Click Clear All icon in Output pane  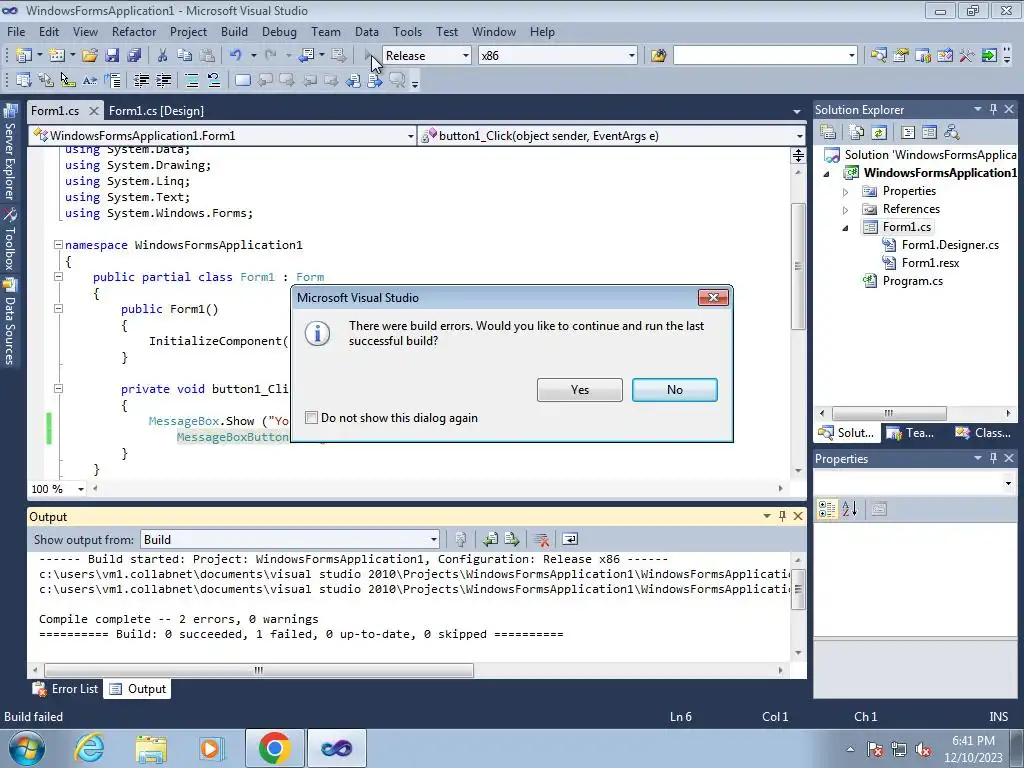click(x=541, y=539)
